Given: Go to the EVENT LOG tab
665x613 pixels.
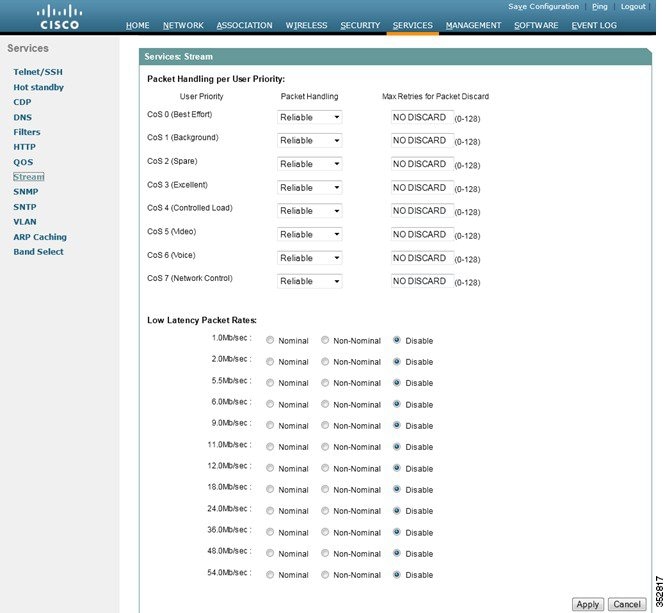Looking at the screenshot, I should (x=594, y=25).
